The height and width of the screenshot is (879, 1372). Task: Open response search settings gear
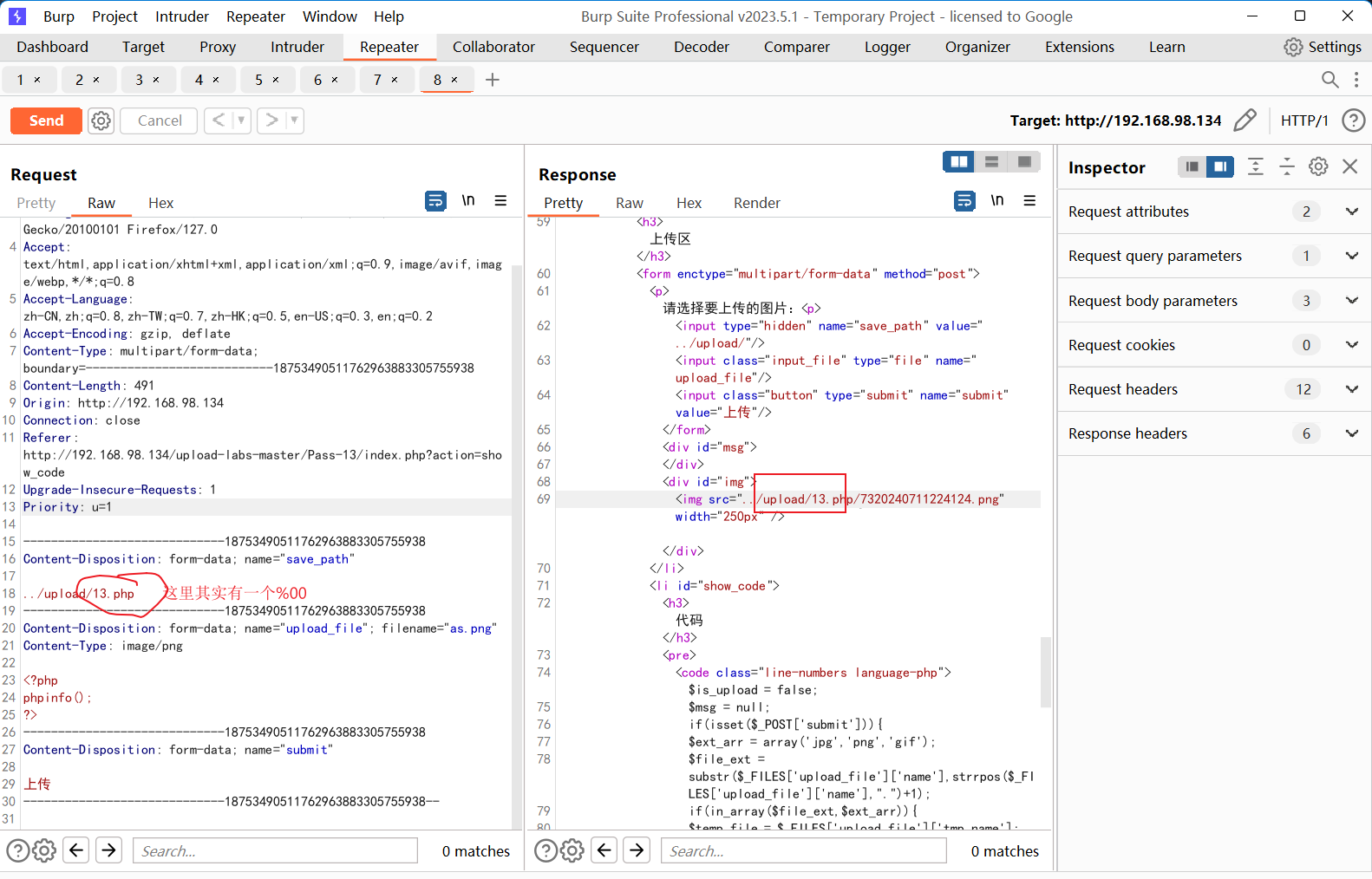[572, 850]
